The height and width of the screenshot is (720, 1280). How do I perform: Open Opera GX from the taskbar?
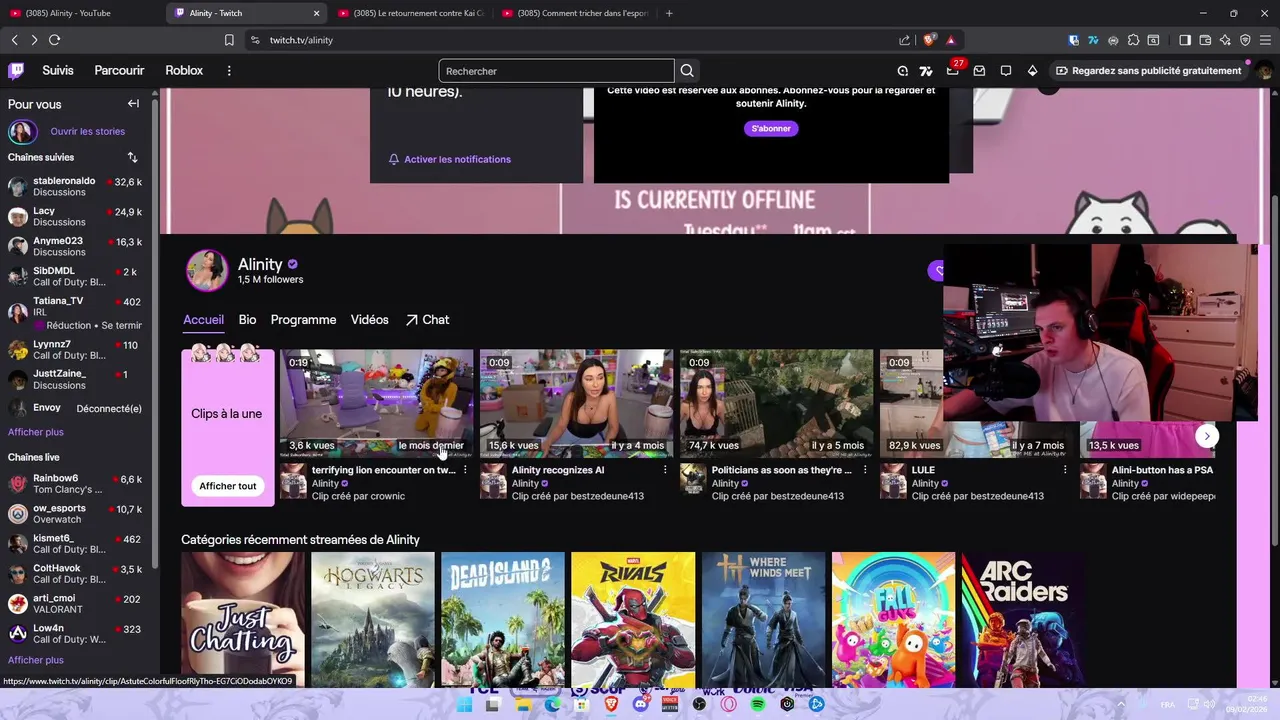[728, 704]
